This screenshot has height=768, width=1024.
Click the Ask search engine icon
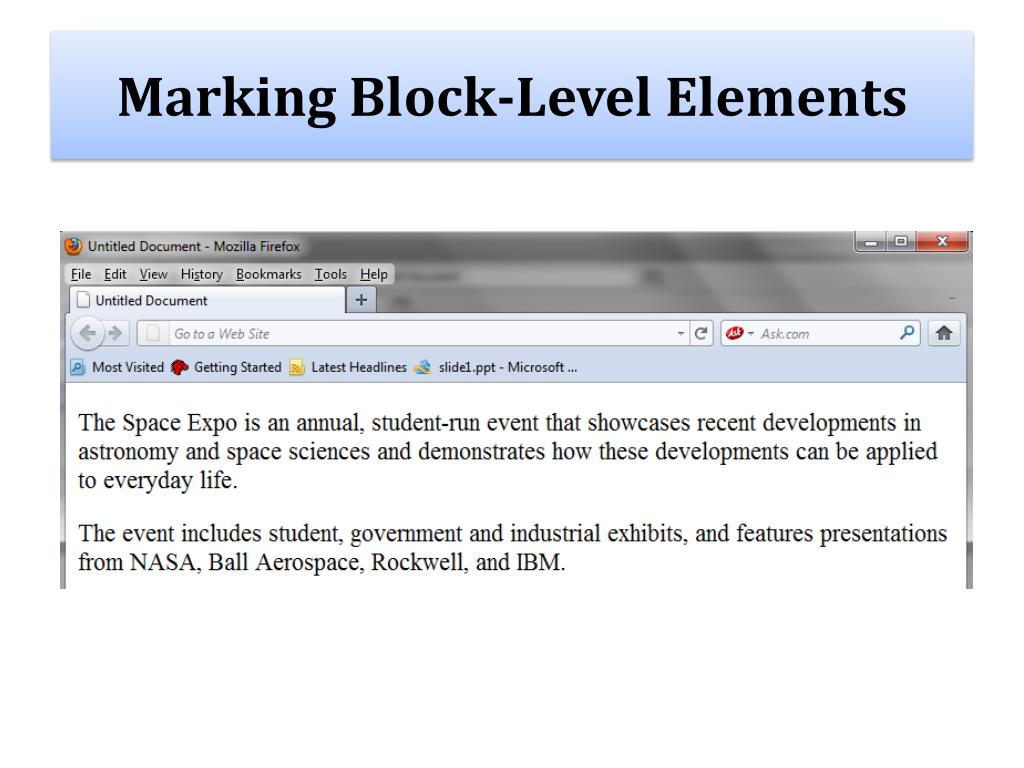735,334
